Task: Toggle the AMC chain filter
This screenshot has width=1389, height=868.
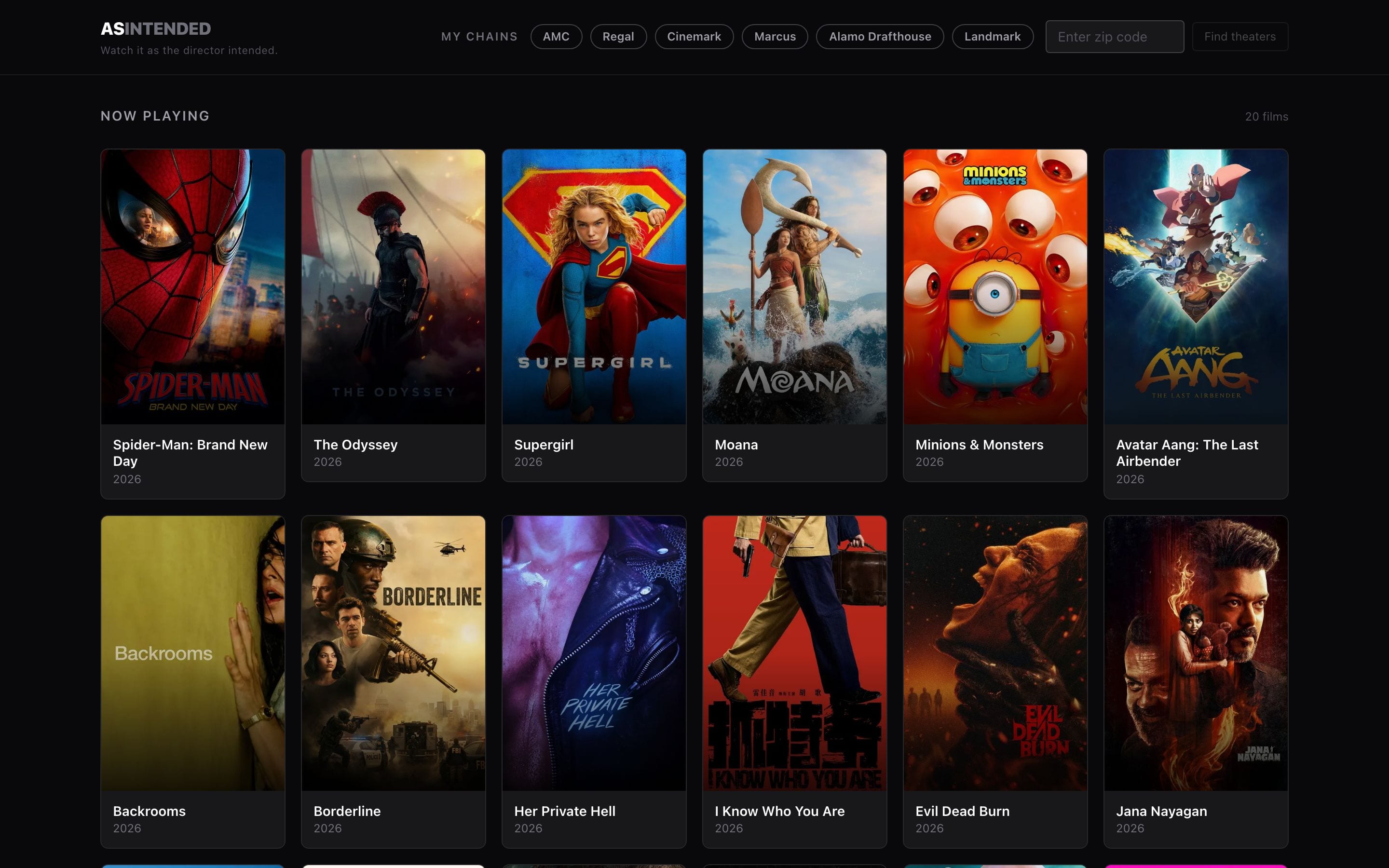Action: click(x=556, y=37)
